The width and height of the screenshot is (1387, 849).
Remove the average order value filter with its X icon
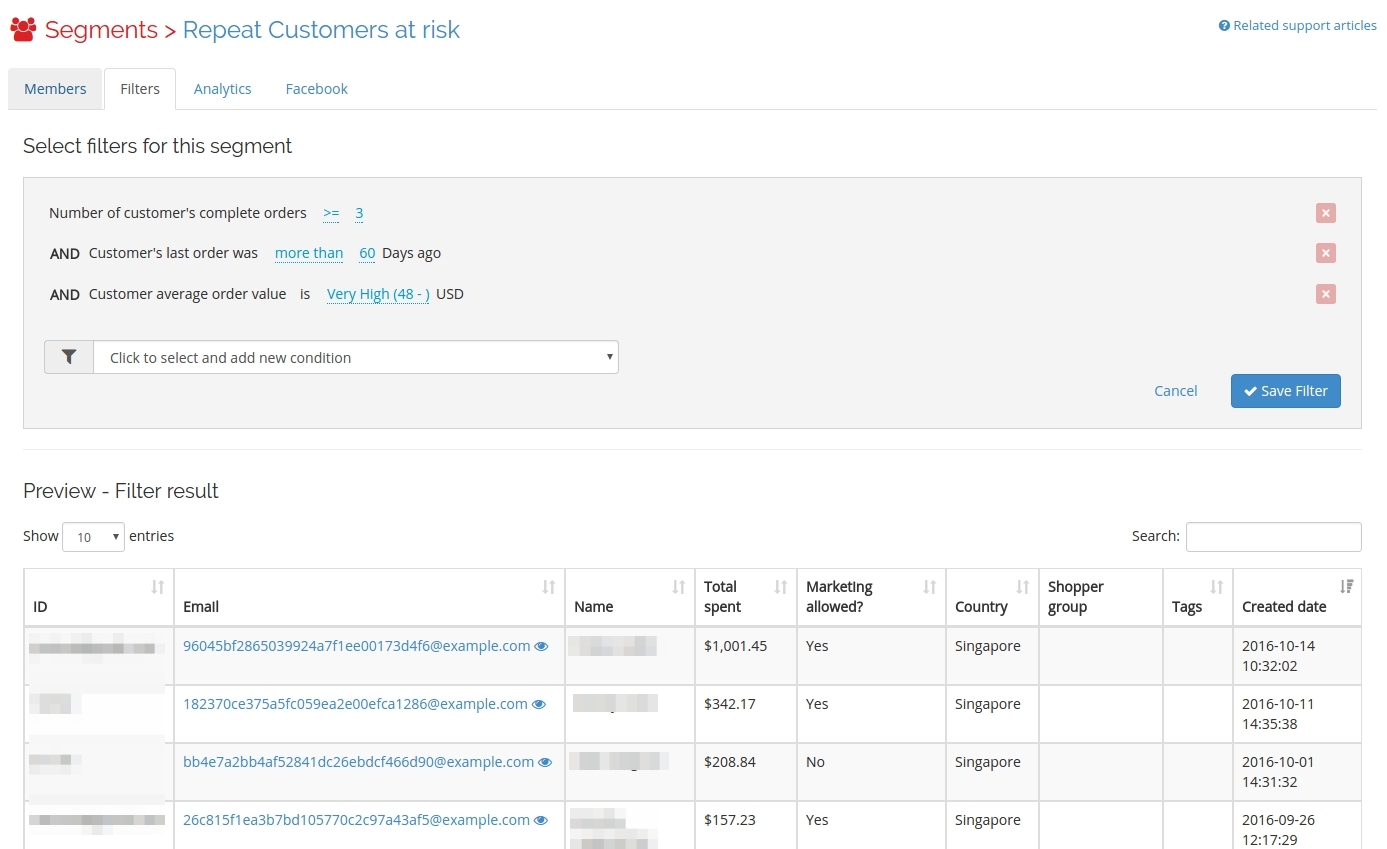[x=1325, y=294]
